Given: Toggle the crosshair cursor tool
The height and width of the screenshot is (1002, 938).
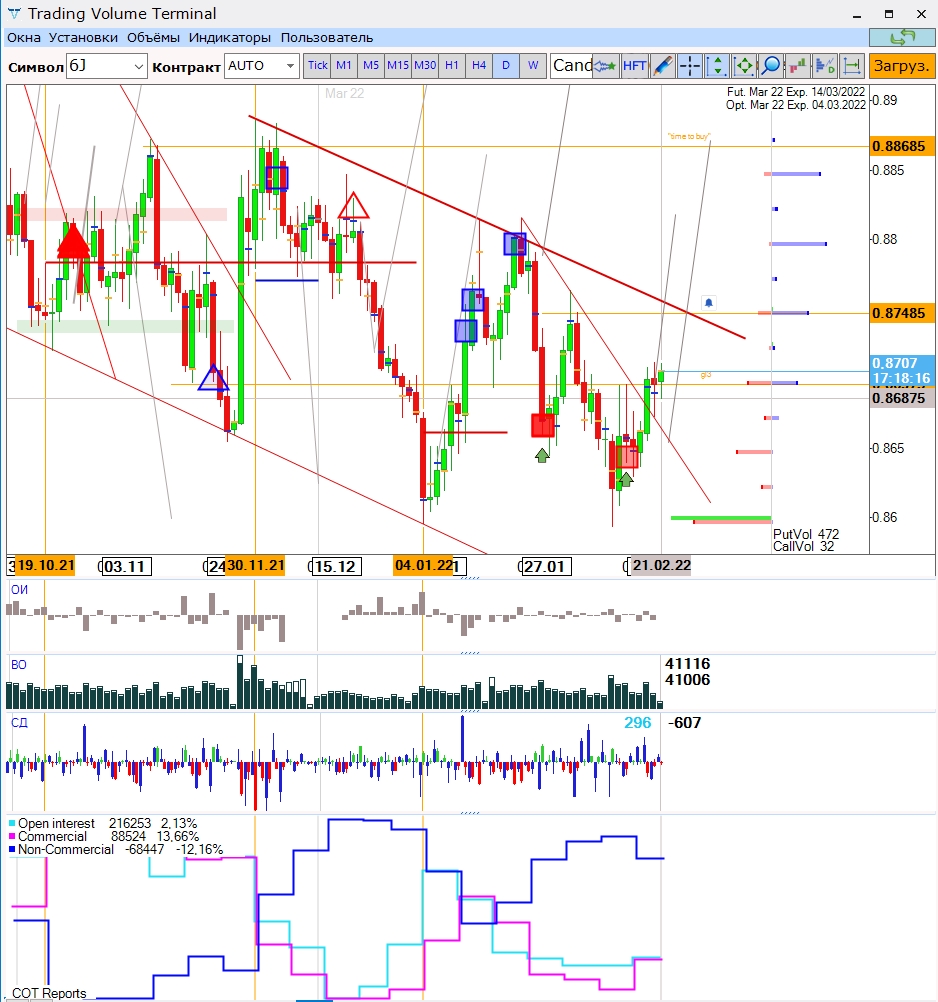Looking at the screenshot, I should (690, 66).
